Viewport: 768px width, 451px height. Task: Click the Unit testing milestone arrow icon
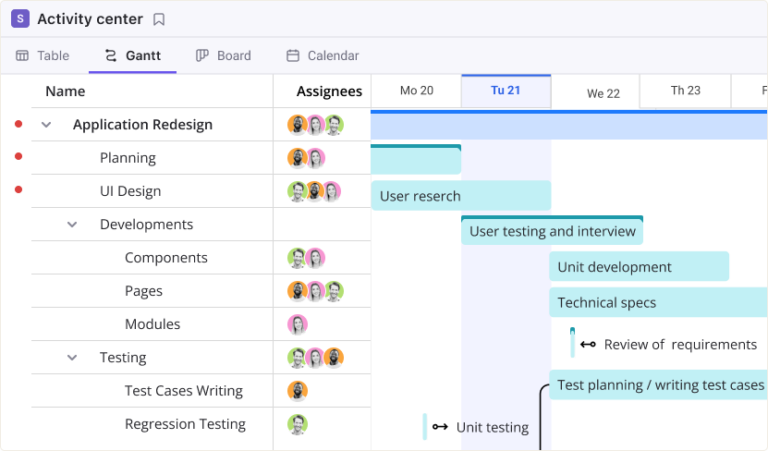pyautogui.click(x=440, y=427)
